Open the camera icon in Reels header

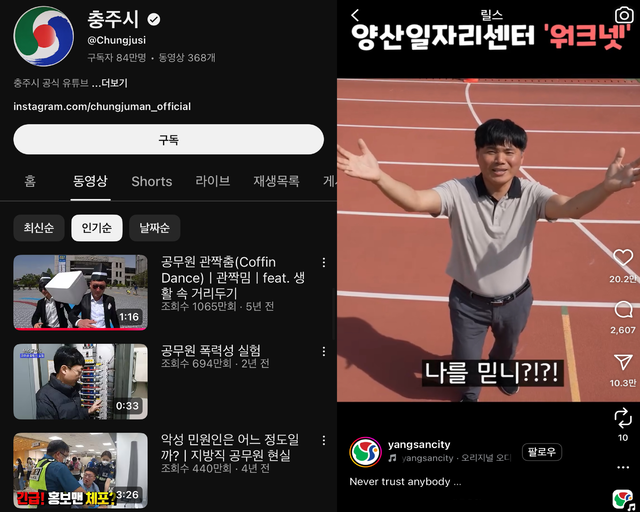(x=623, y=15)
